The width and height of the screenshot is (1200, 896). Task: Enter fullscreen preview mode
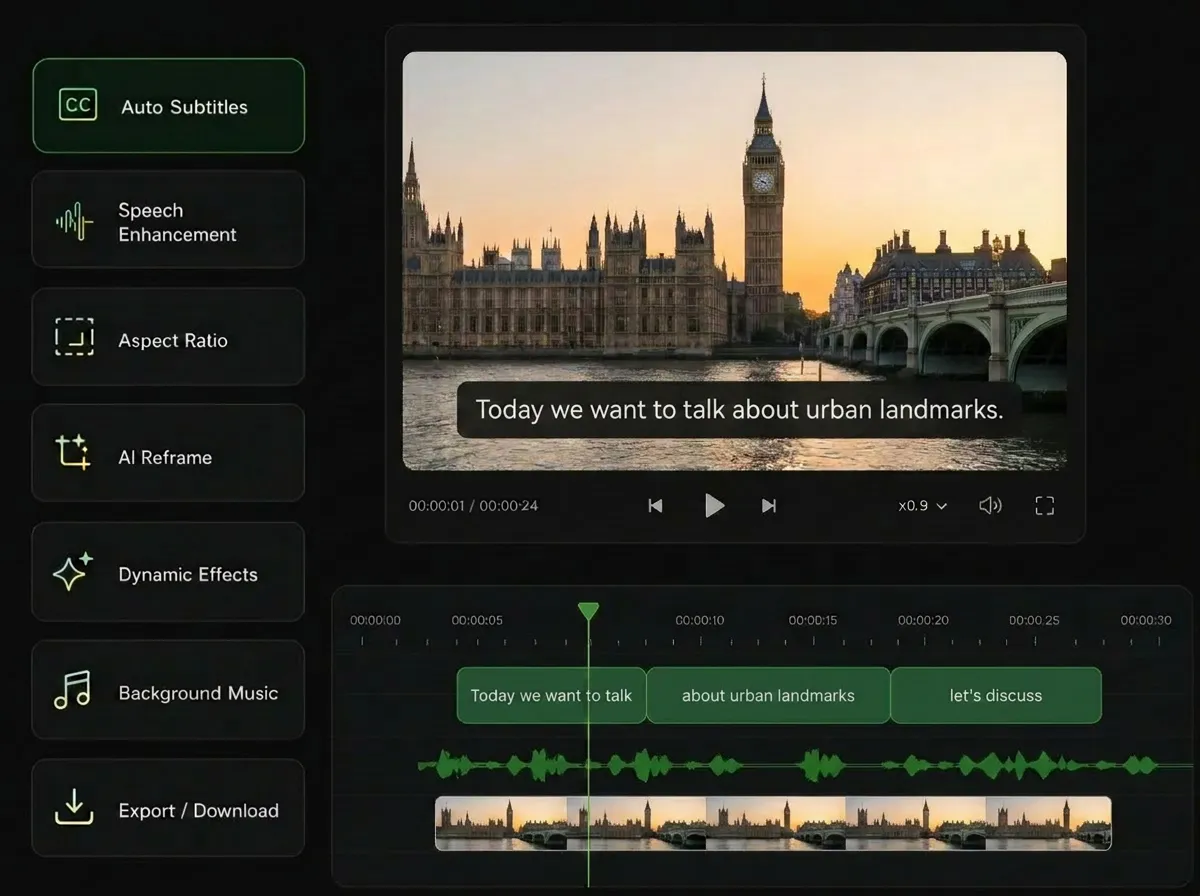tap(1045, 505)
